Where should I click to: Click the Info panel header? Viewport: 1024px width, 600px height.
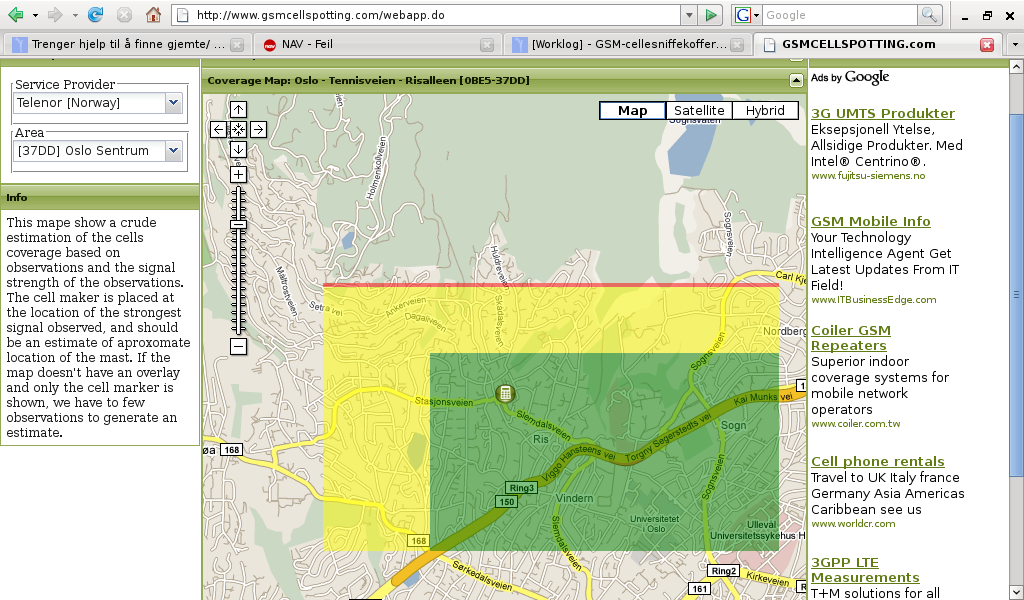point(100,197)
